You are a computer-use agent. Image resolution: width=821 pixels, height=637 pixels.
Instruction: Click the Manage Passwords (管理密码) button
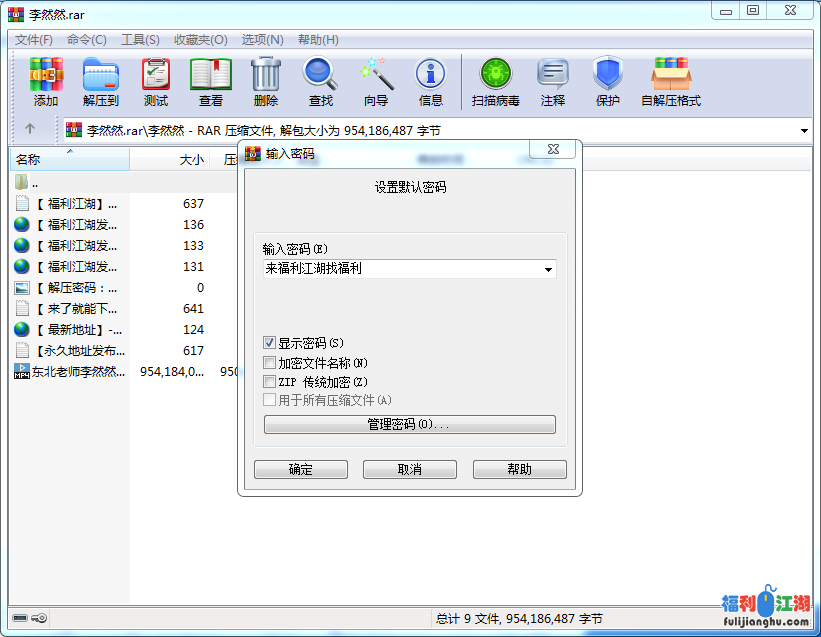pyautogui.click(x=409, y=425)
